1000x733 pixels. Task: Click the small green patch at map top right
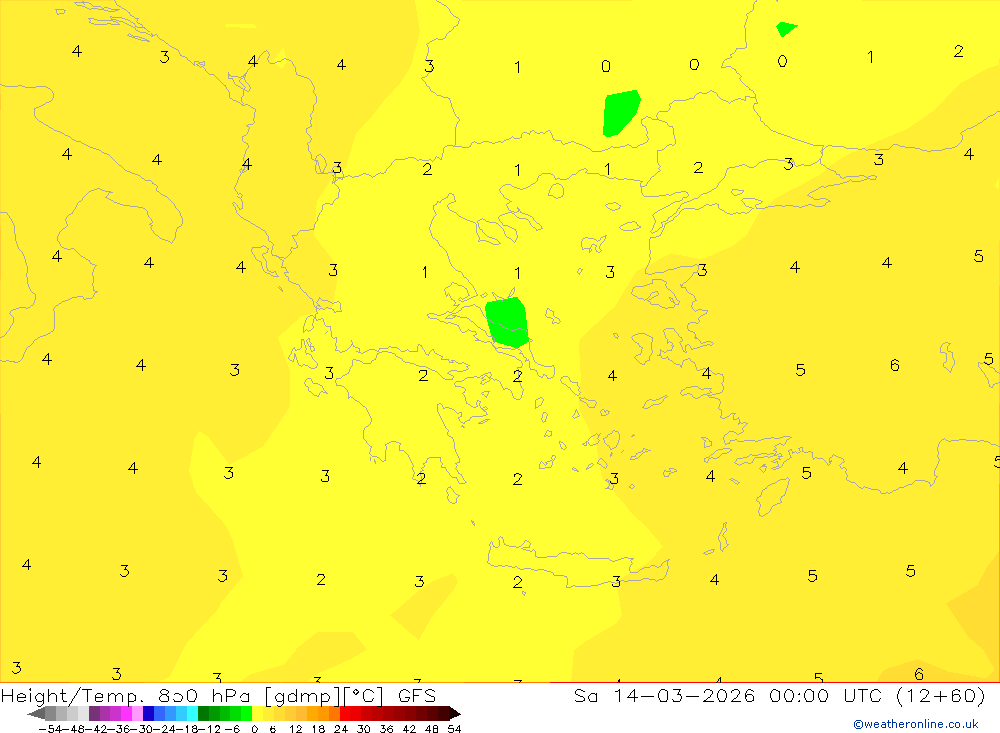click(x=785, y=29)
